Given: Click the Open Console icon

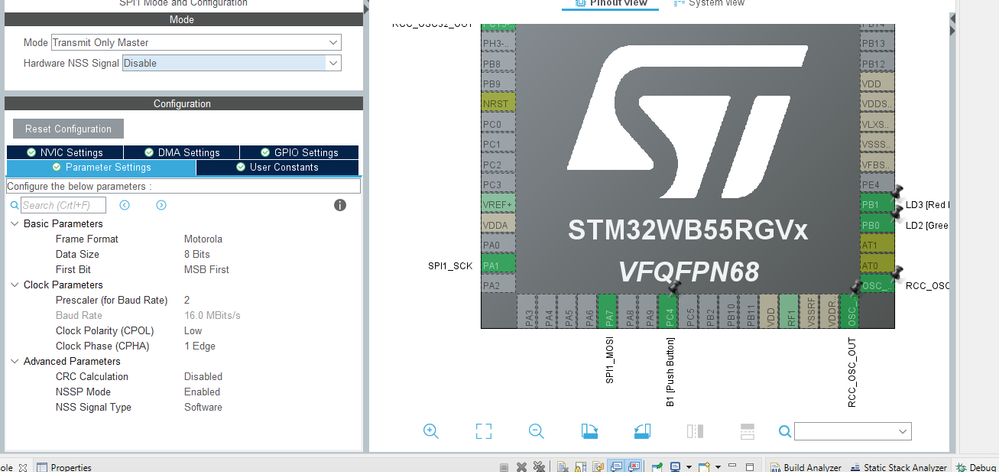Looking at the screenshot, I should 704,467.
